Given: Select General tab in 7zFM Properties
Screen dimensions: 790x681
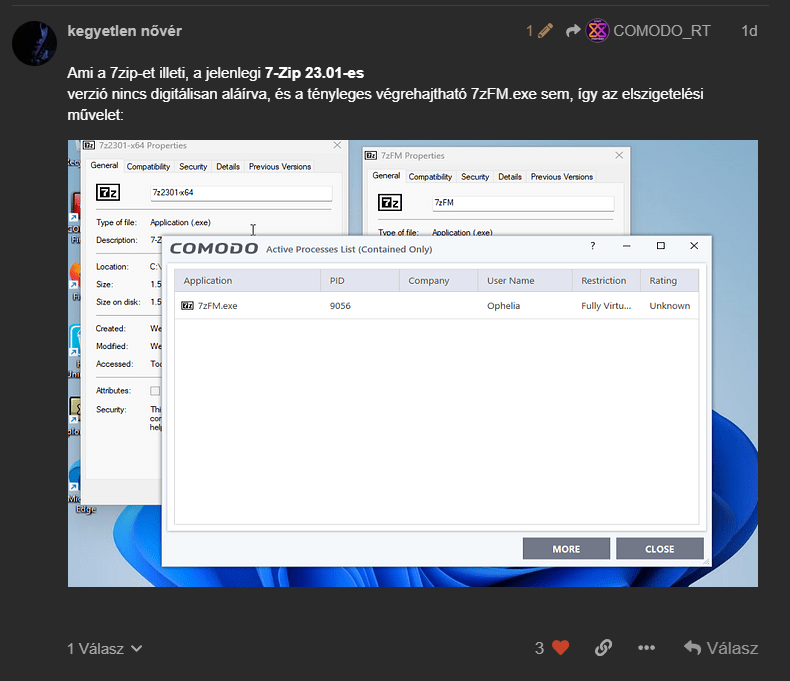Looking at the screenshot, I should (386, 175).
